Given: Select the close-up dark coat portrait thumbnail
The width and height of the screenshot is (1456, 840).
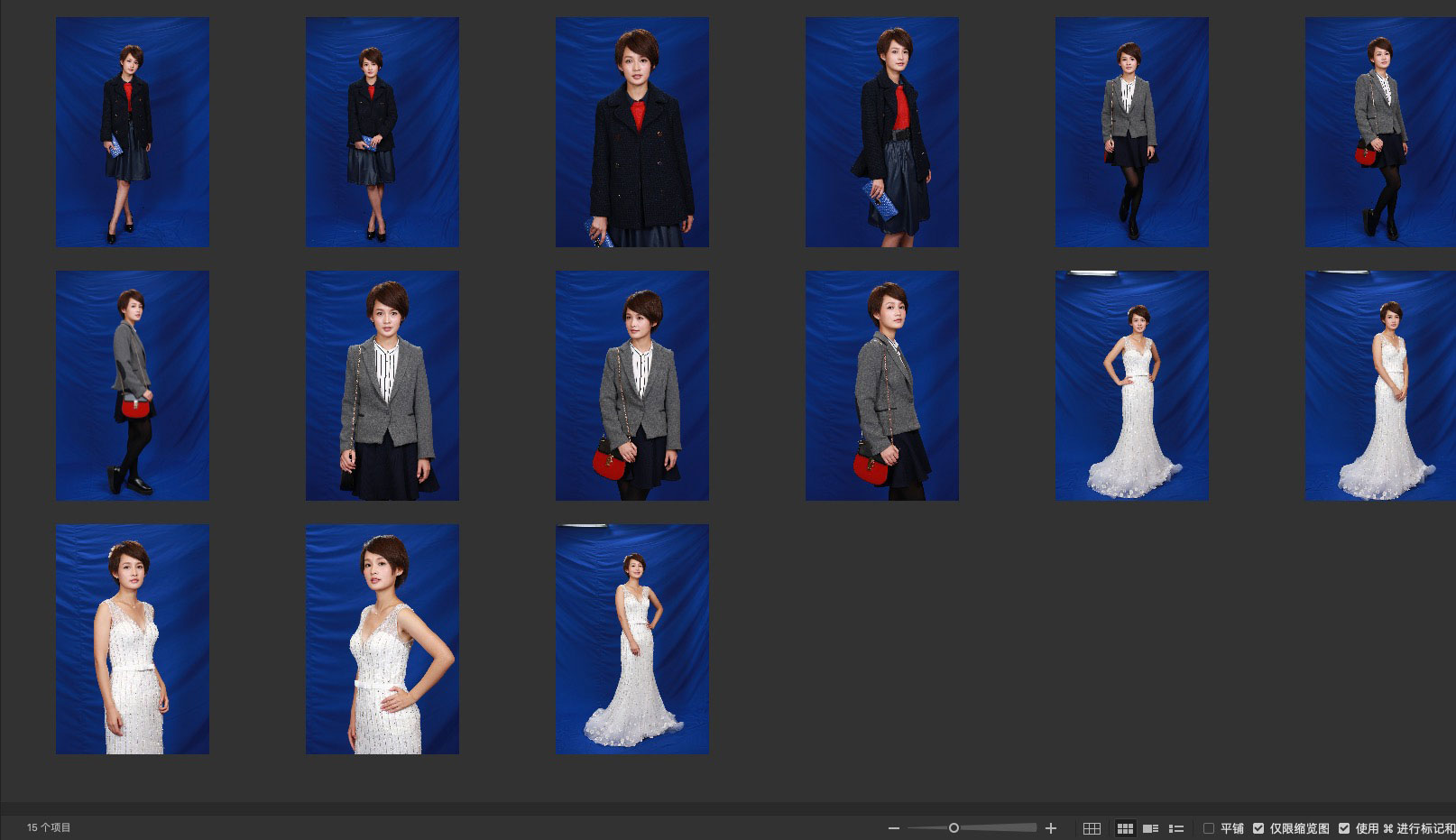Looking at the screenshot, I should 631,132.
